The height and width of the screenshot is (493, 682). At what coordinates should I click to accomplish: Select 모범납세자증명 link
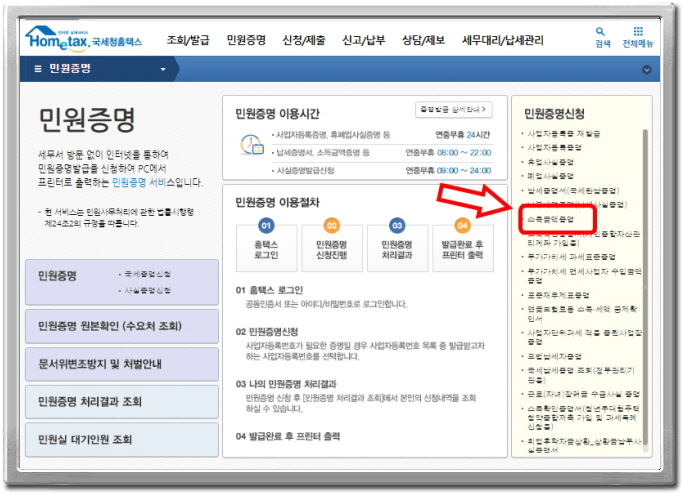click(554, 356)
